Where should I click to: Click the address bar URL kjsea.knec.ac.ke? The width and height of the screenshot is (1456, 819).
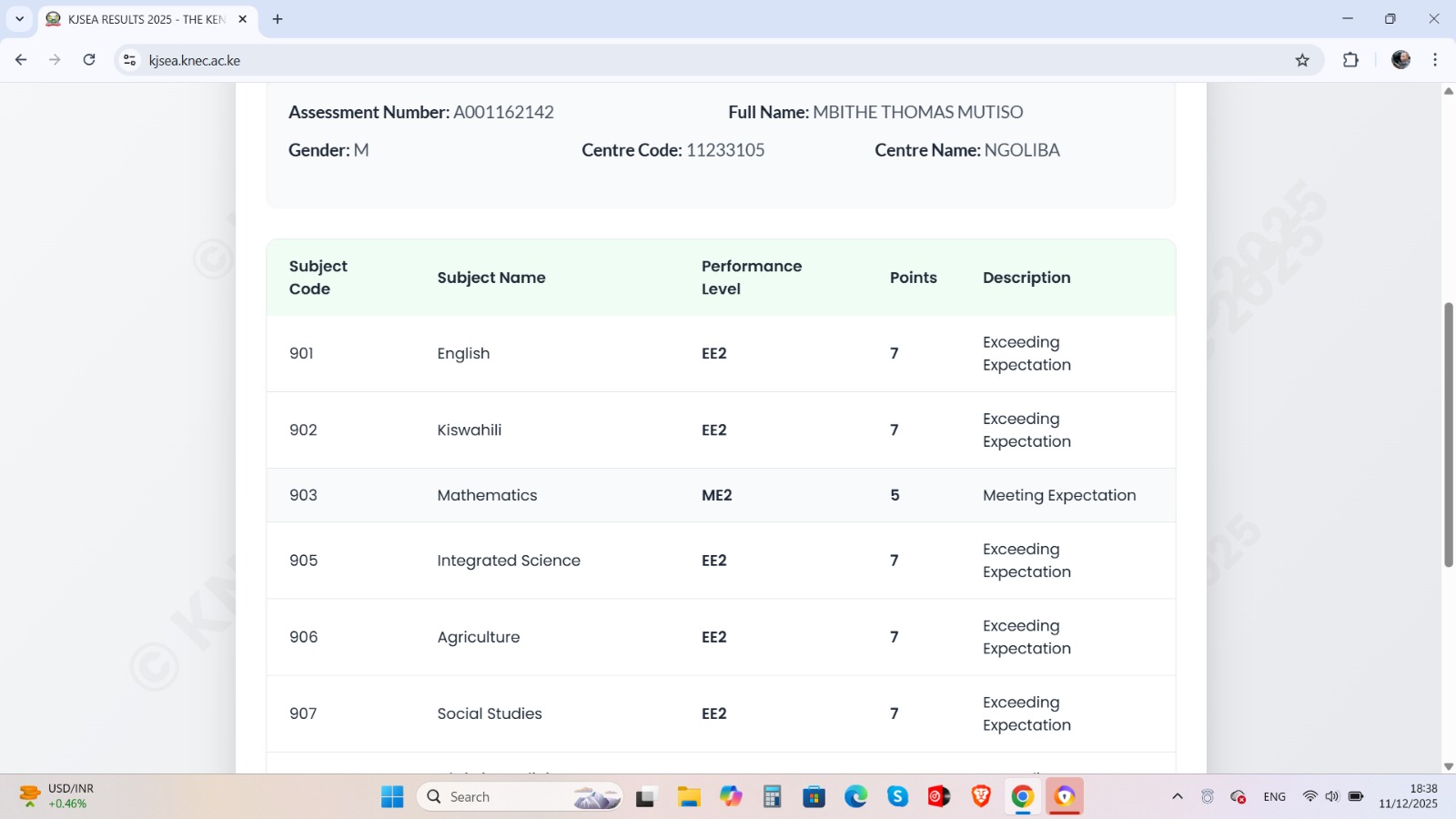pyautogui.click(x=195, y=61)
